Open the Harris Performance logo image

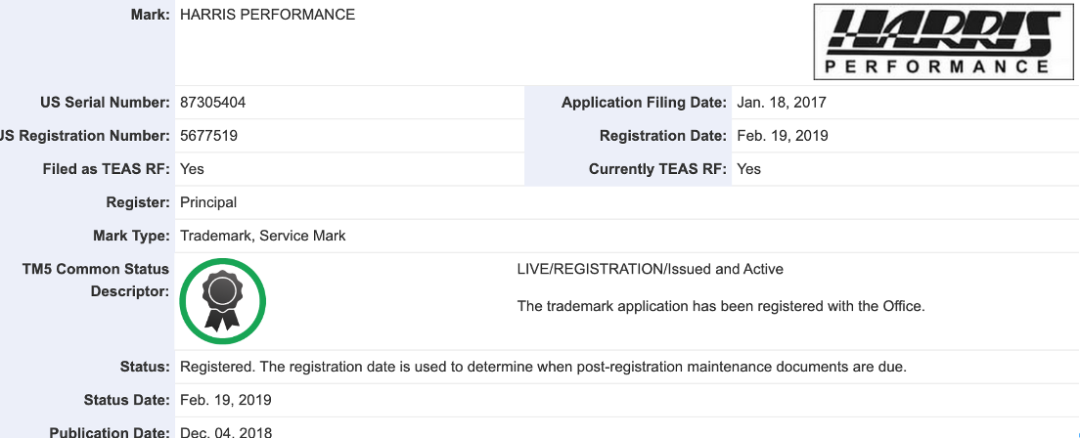pos(944,41)
